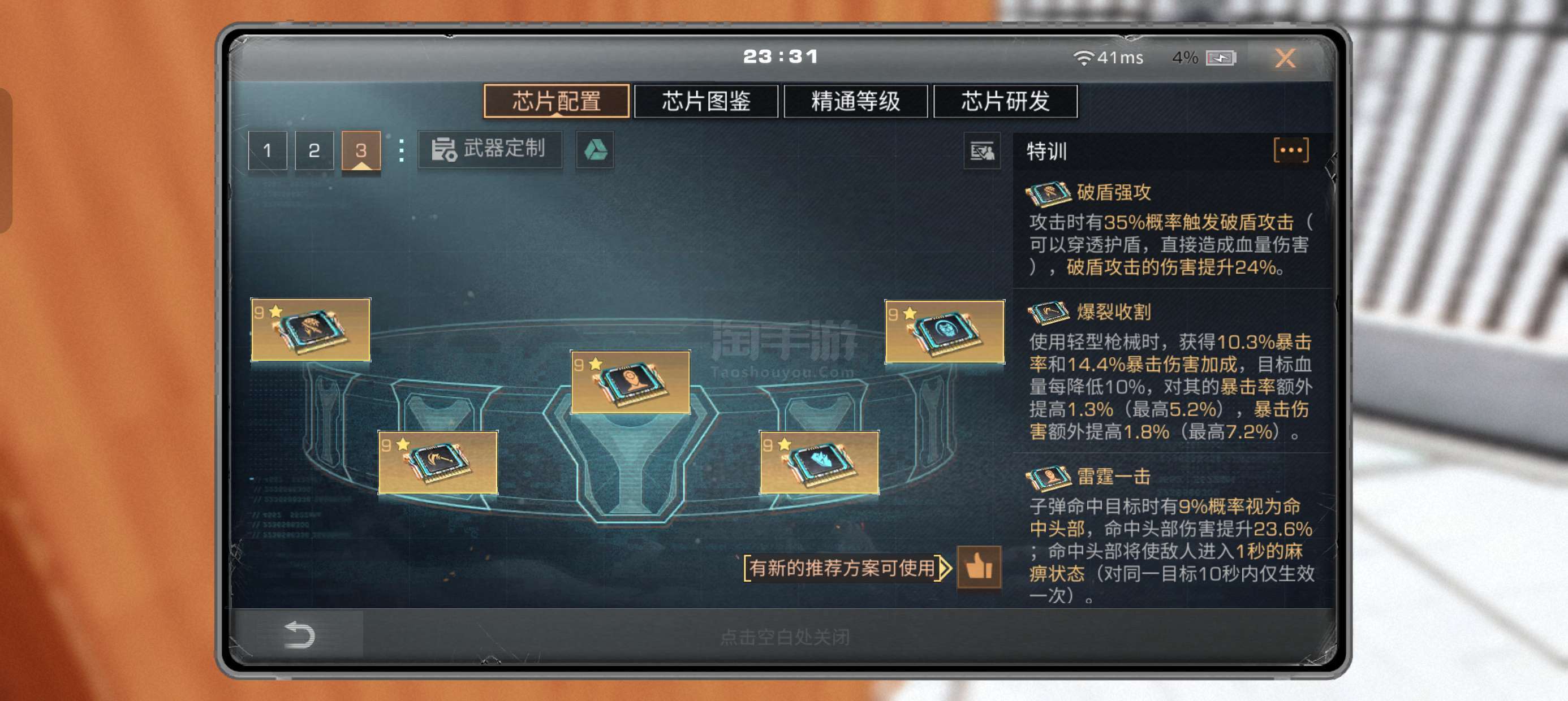Screen dimensions: 1568x701
Task: Open the profile card icon beside 特训
Action: (x=982, y=151)
